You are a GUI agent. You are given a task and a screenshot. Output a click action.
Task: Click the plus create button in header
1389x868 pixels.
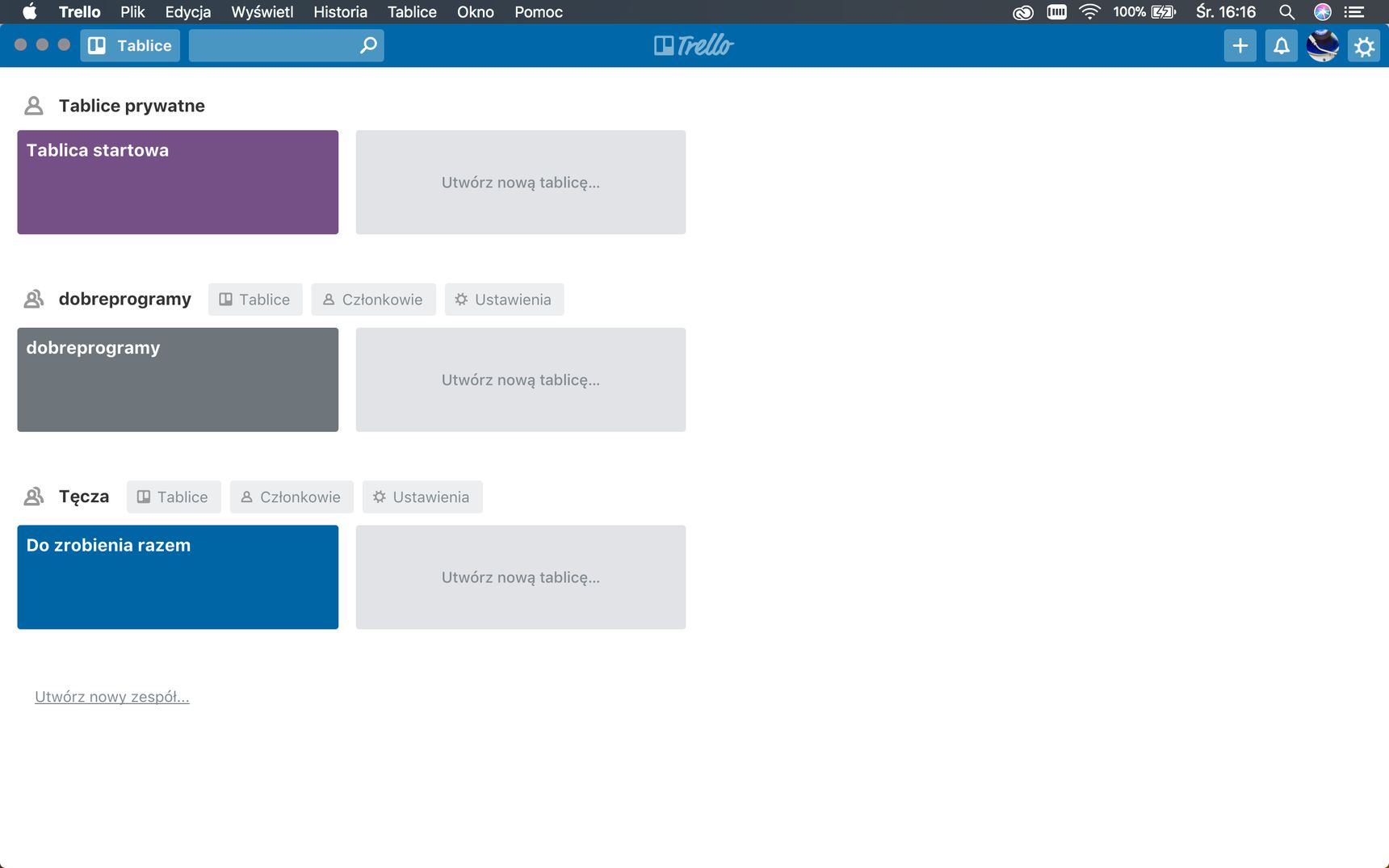pyautogui.click(x=1240, y=46)
